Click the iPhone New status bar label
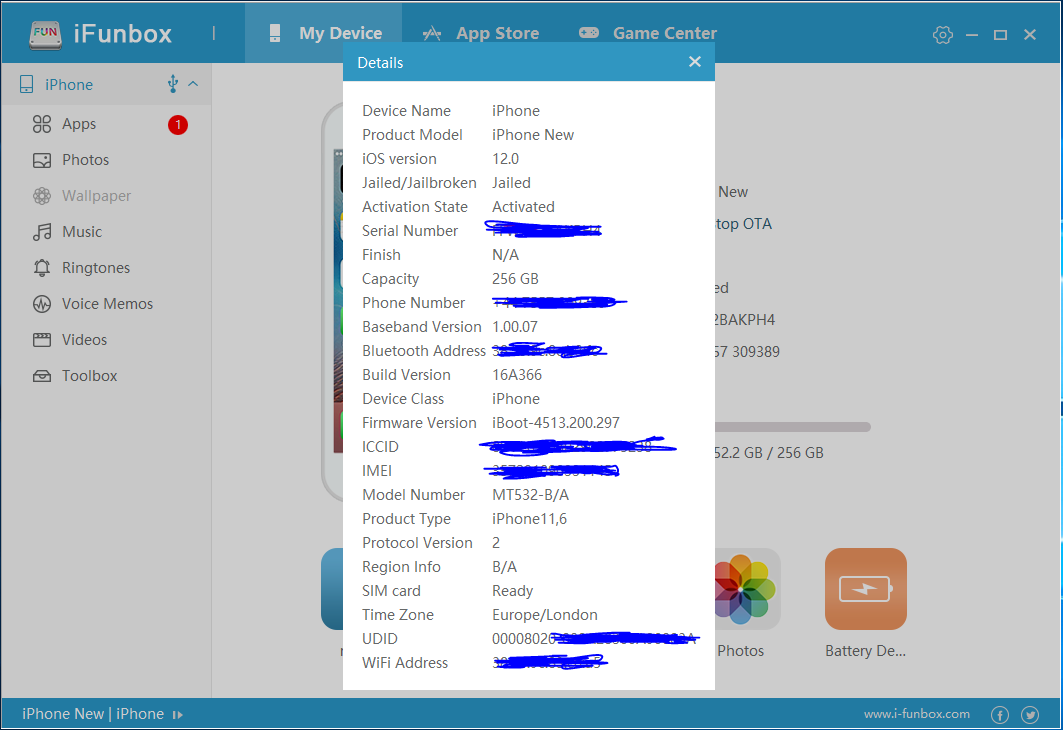This screenshot has width=1063, height=730. pyautogui.click(x=93, y=714)
